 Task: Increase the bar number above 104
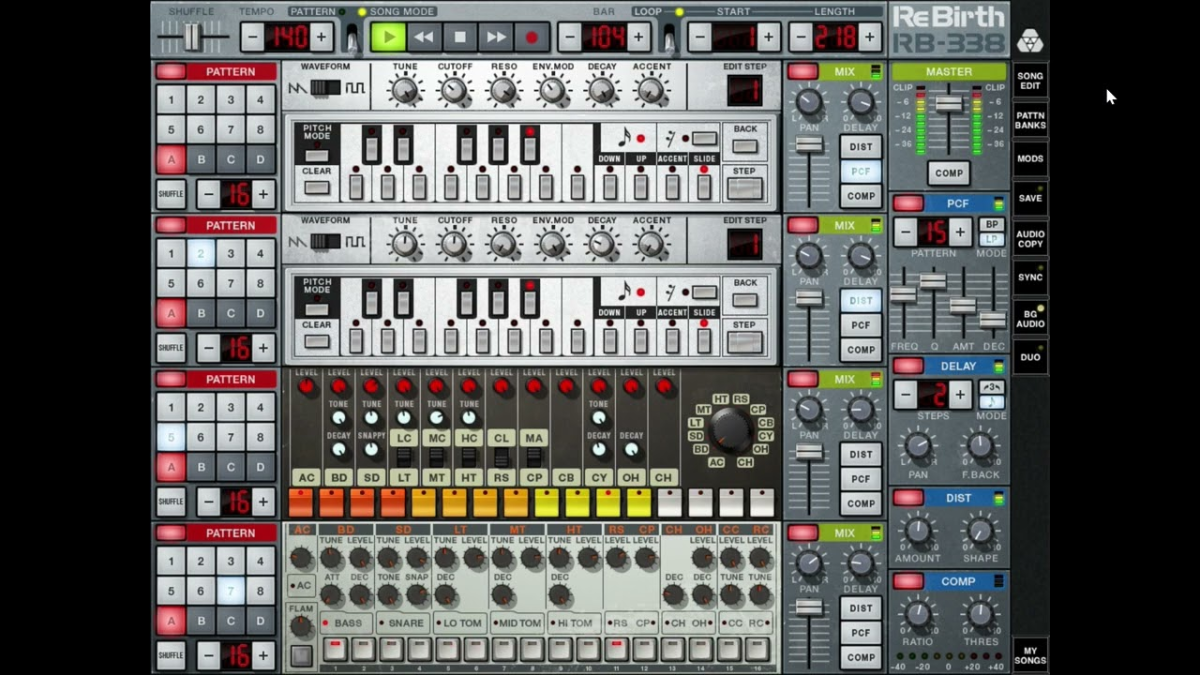coord(638,38)
